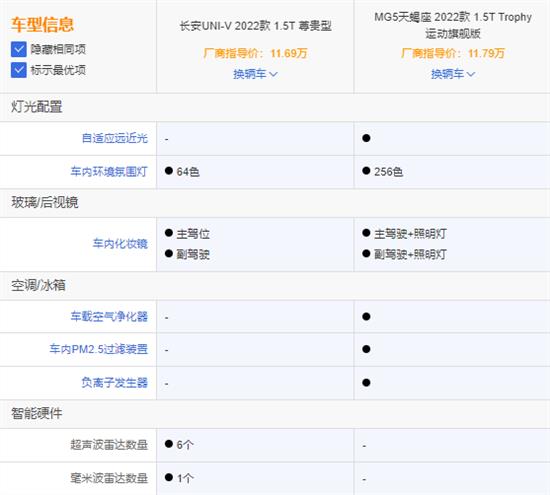Click the 256色 ambient light value
Screen dimensions: 550x495
(389, 172)
